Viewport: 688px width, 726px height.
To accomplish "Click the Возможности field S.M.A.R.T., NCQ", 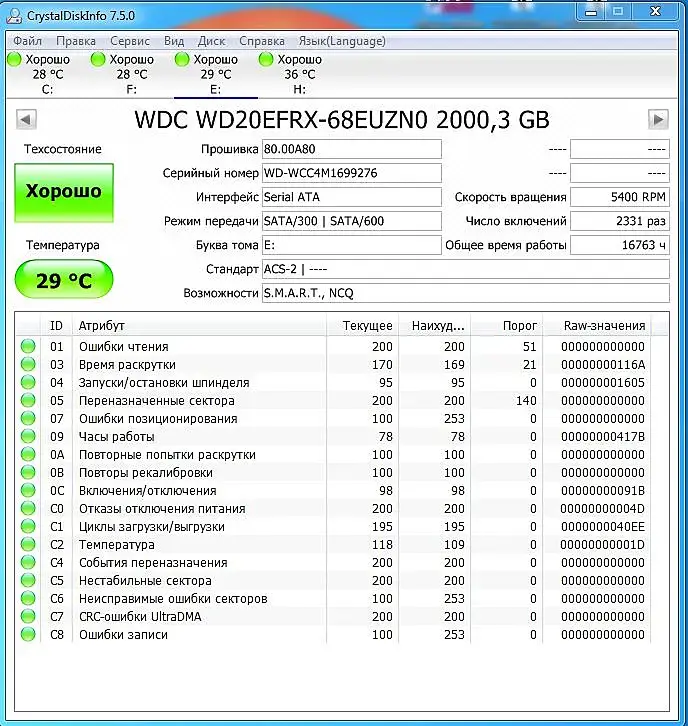I will click(466, 294).
